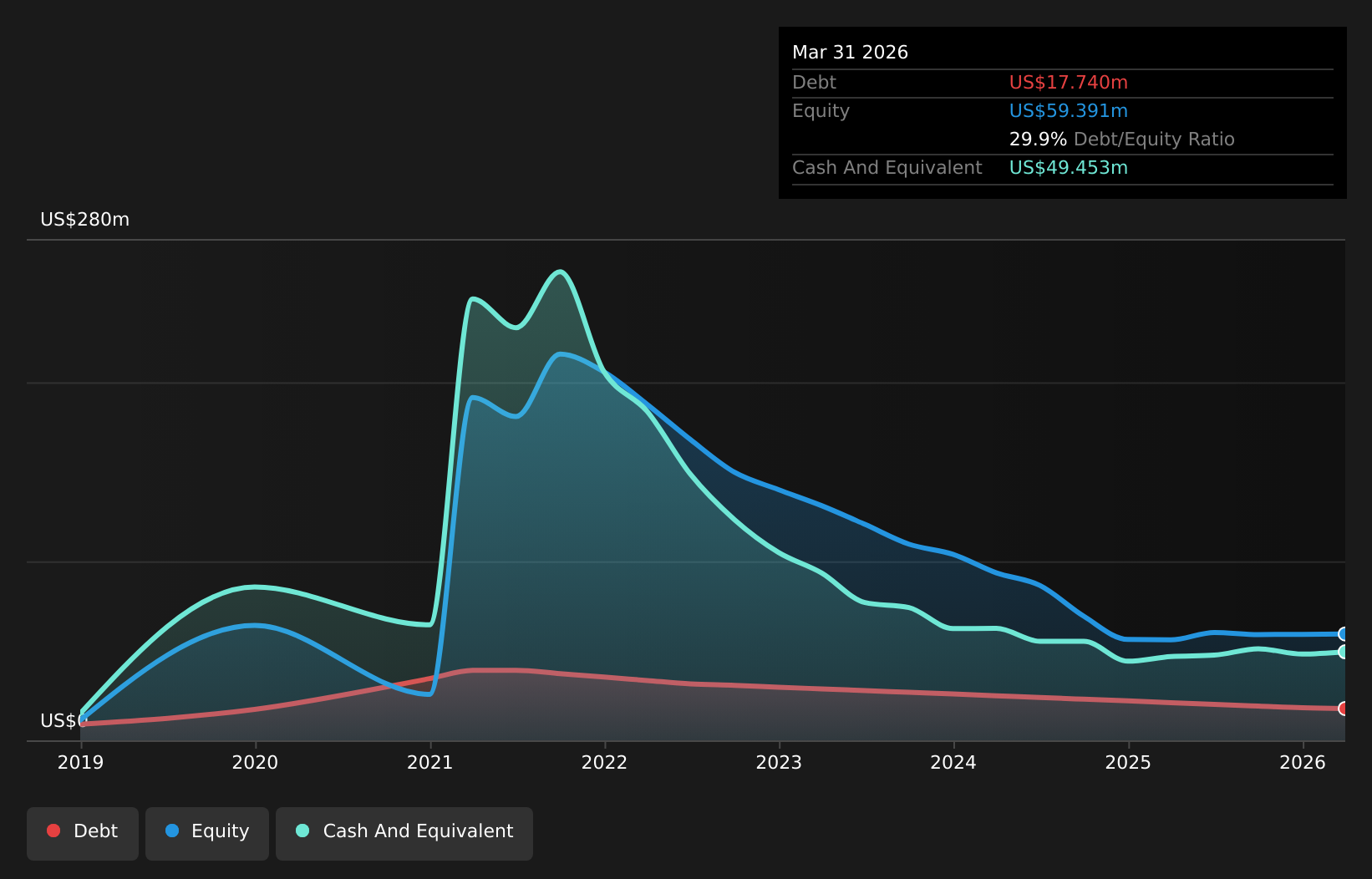Click the Debt endpoint marker at 2026
The height and width of the screenshot is (879, 1372).
1344,709
